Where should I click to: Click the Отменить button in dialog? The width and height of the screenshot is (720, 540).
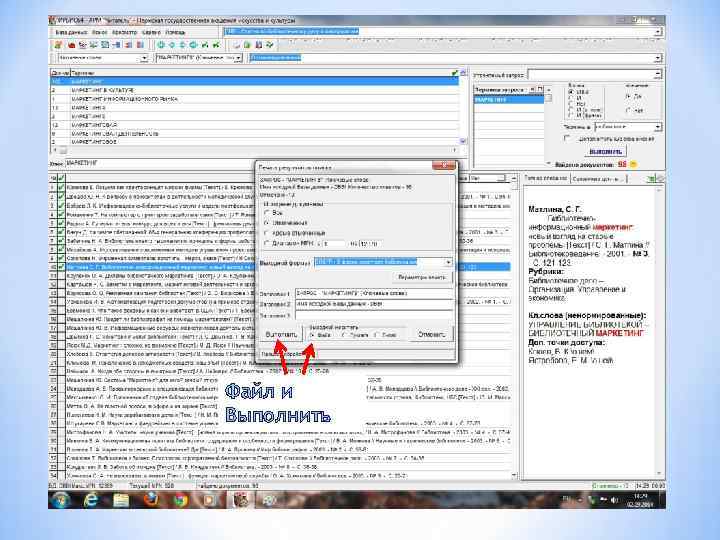(x=432, y=334)
